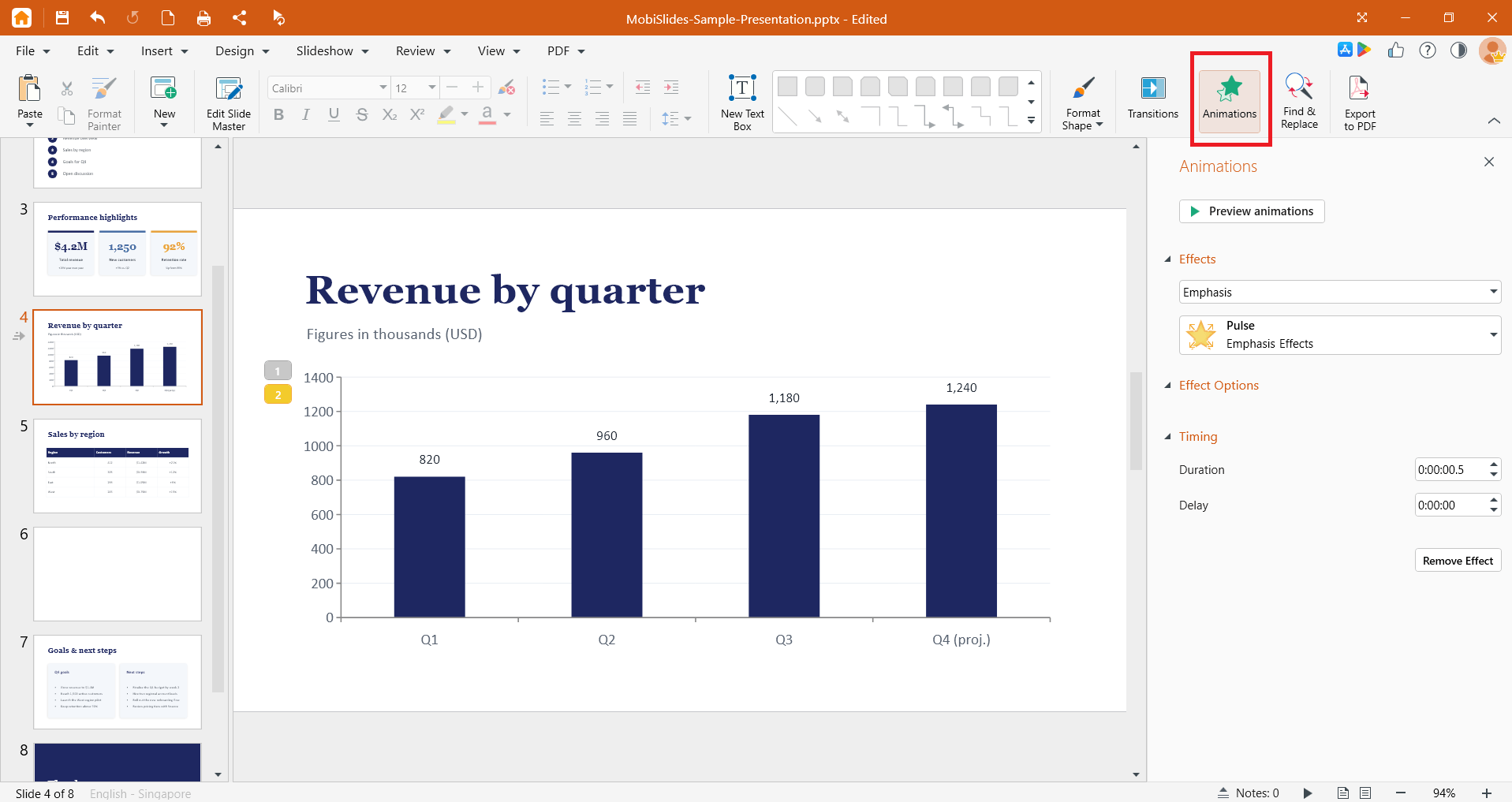1512x802 pixels.
Task: Toggle Underline formatting
Action: [334, 115]
